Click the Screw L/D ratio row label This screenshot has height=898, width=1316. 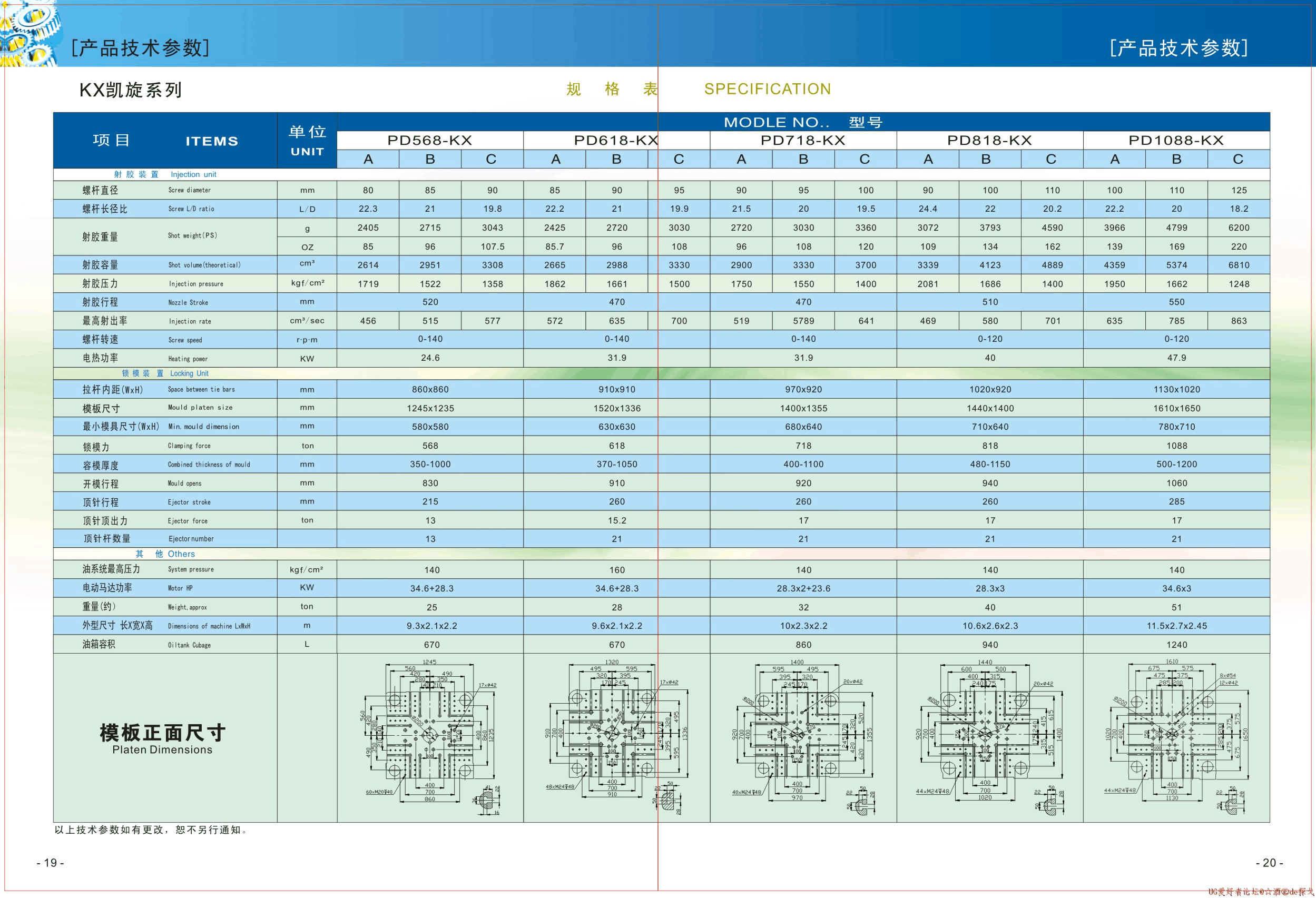pyautogui.click(x=191, y=209)
